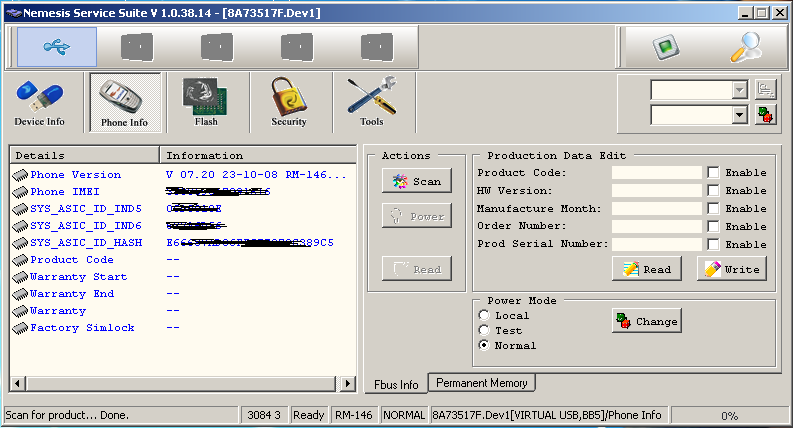Expand the lower combo box dropdown
793x428 pixels.
[739, 115]
